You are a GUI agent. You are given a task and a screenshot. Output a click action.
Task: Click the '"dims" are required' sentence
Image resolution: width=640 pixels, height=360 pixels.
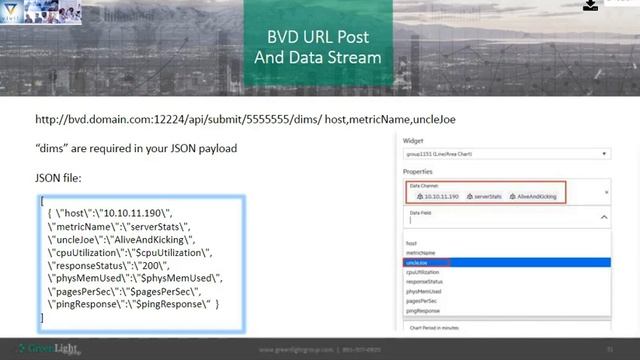click(136, 149)
